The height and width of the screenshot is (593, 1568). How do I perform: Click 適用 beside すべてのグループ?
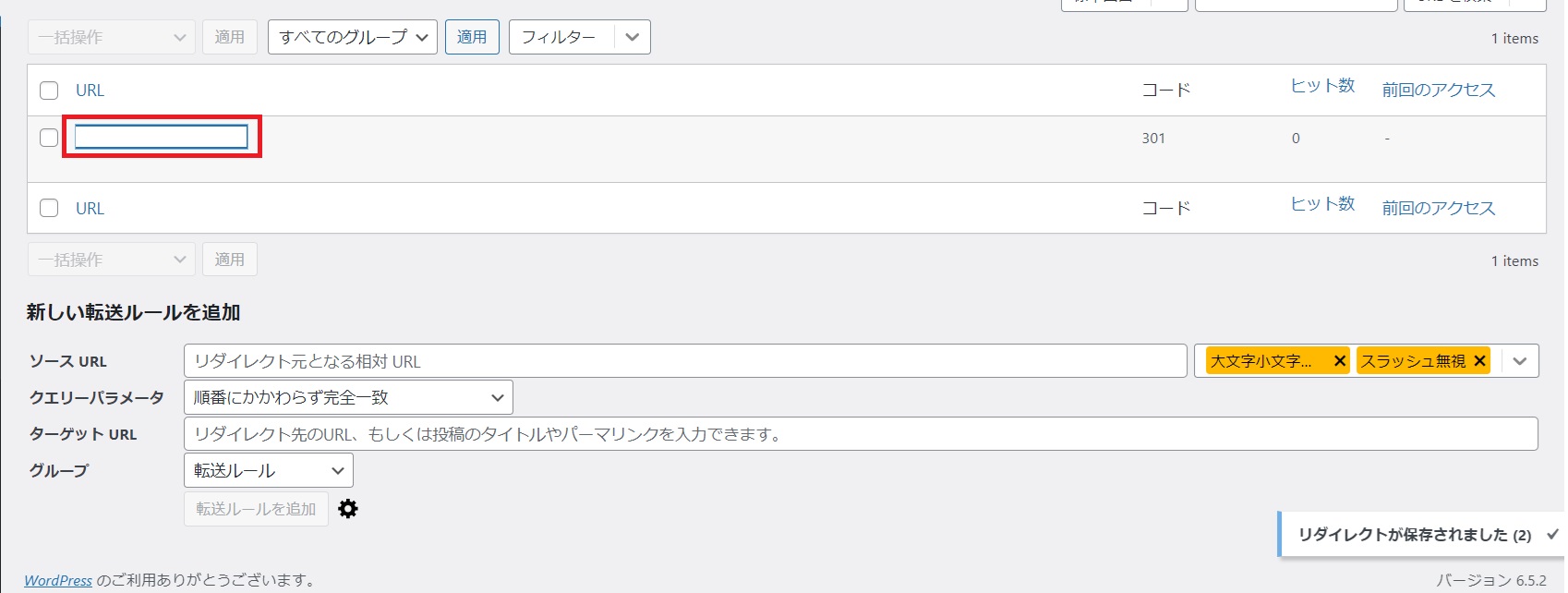pyautogui.click(x=472, y=37)
